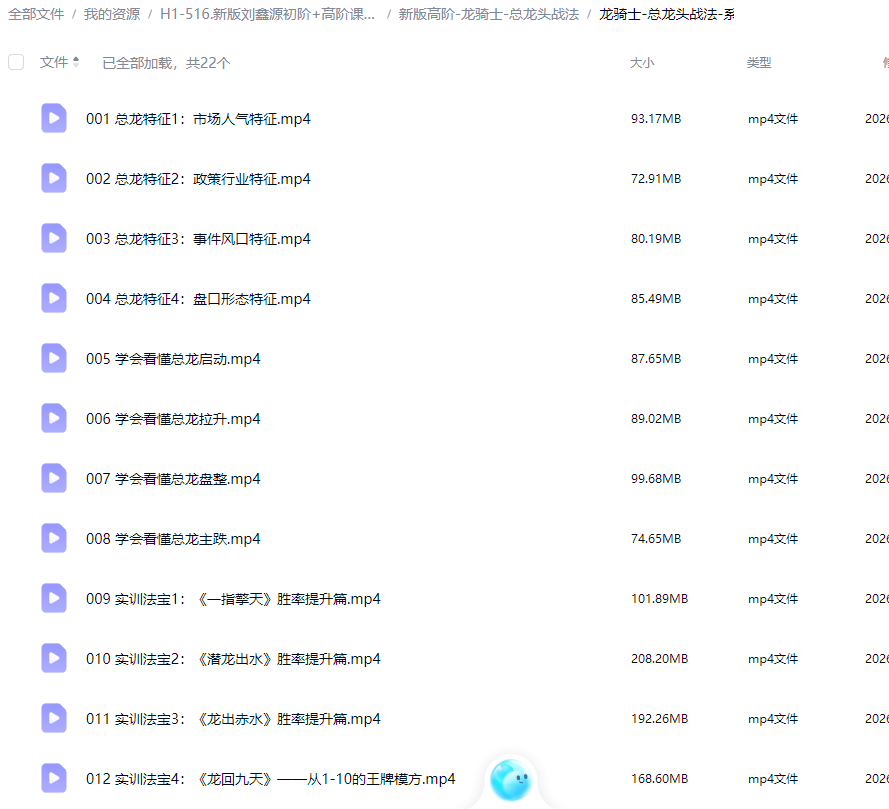
Task: Open the floating assistant bubble at the bottom
Action: [511, 779]
